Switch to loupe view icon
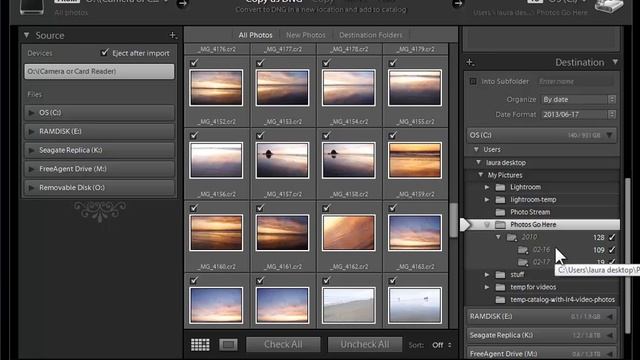Image resolution: width=640 pixels, height=360 pixels. click(228, 345)
